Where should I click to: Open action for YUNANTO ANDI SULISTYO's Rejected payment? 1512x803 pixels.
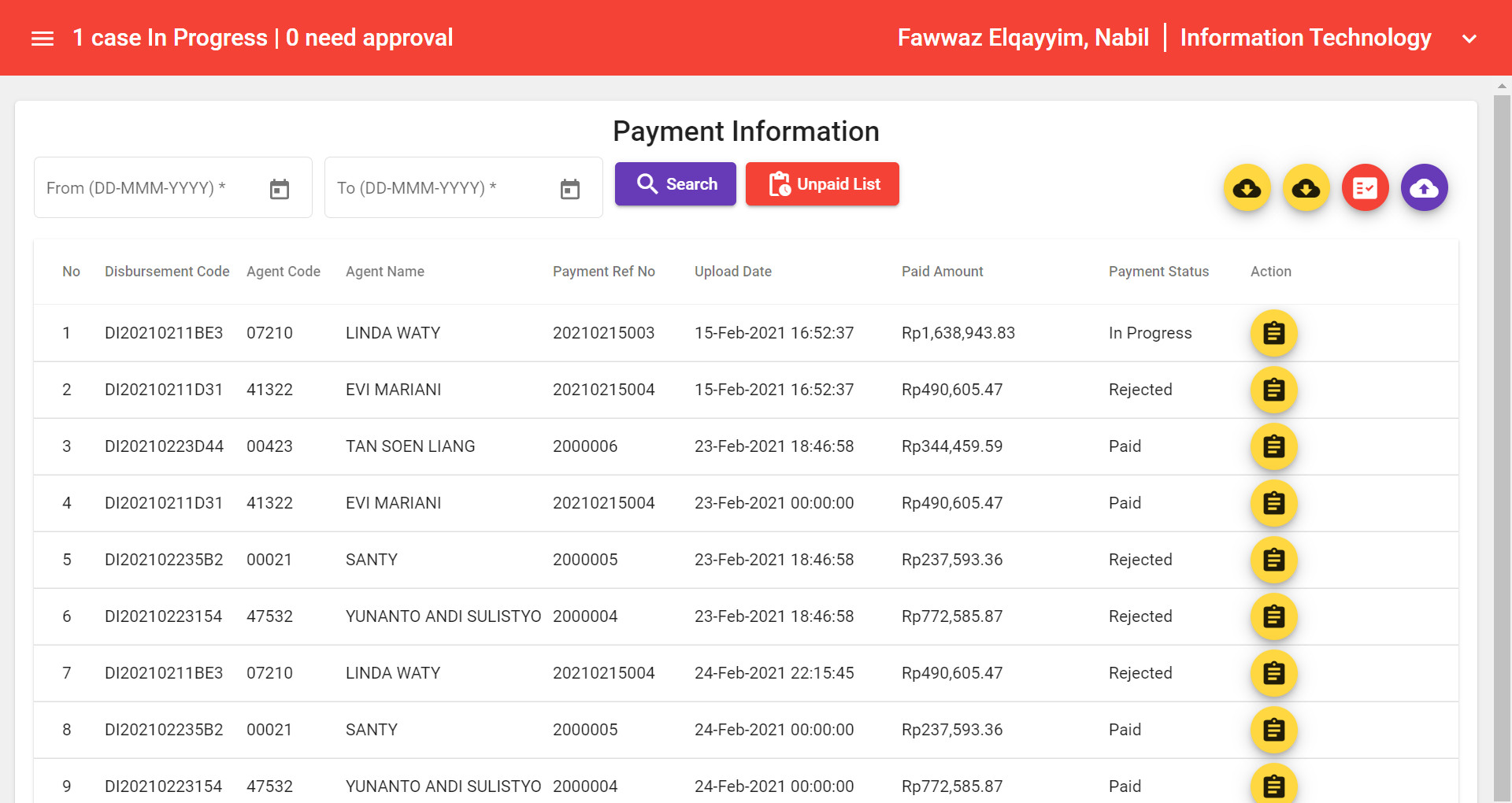[x=1273, y=616]
